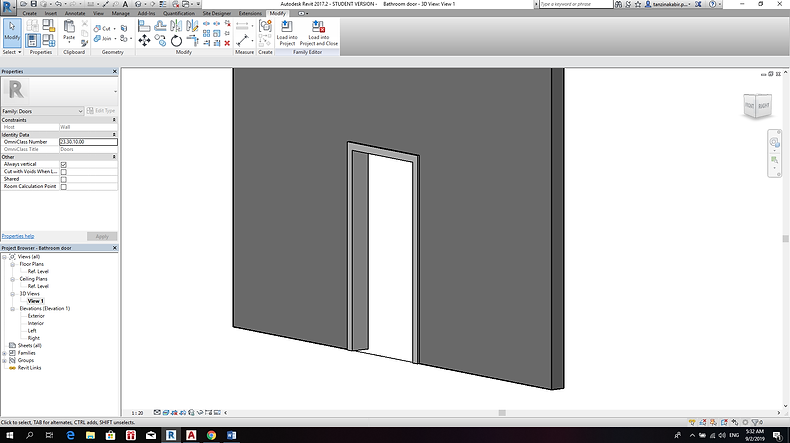Collapse the Floor Plans node
The image size is (790, 443).
(13, 264)
